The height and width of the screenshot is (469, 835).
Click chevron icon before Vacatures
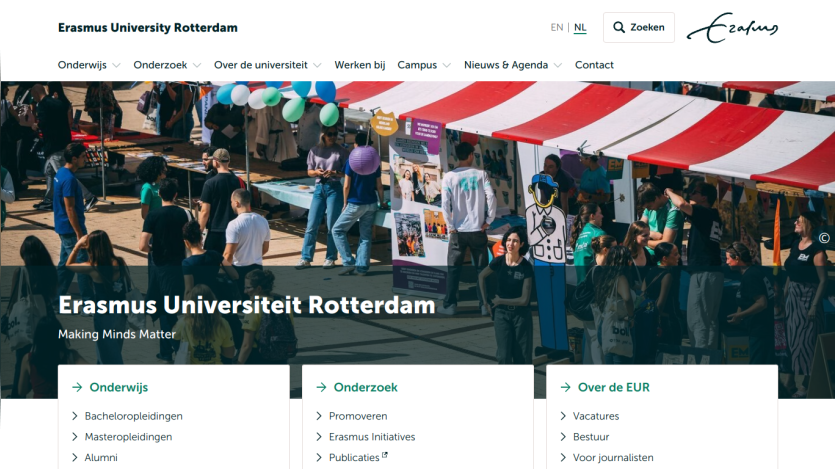563,416
